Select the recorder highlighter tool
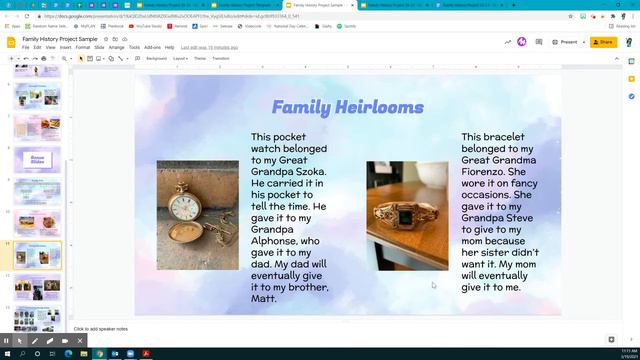The height and width of the screenshot is (360, 640). click(50, 341)
